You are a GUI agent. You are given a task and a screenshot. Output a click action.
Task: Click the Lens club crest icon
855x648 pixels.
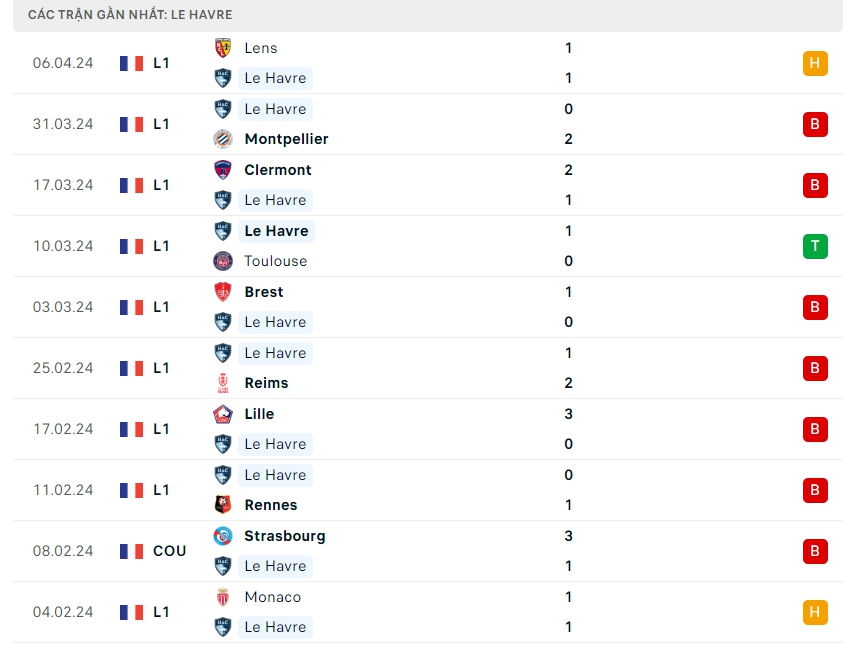(223, 48)
